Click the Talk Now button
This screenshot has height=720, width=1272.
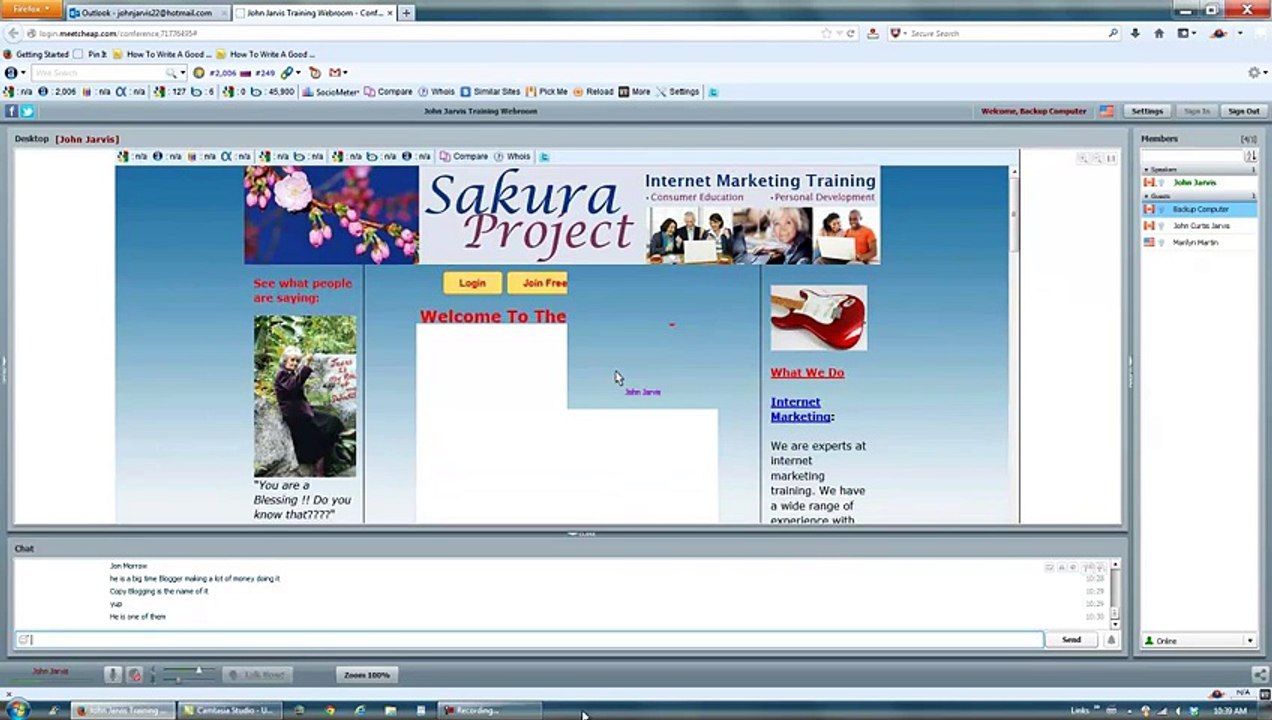point(258,675)
